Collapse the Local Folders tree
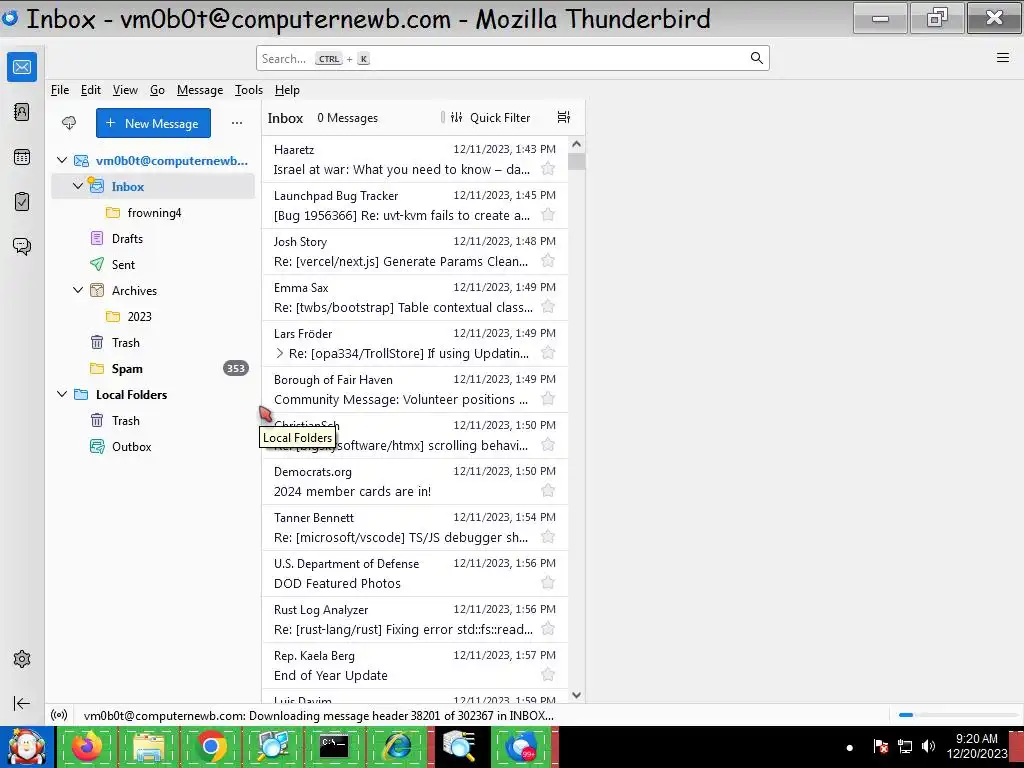The height and width of the screenshot is (768, 1024). coord(62,394)
